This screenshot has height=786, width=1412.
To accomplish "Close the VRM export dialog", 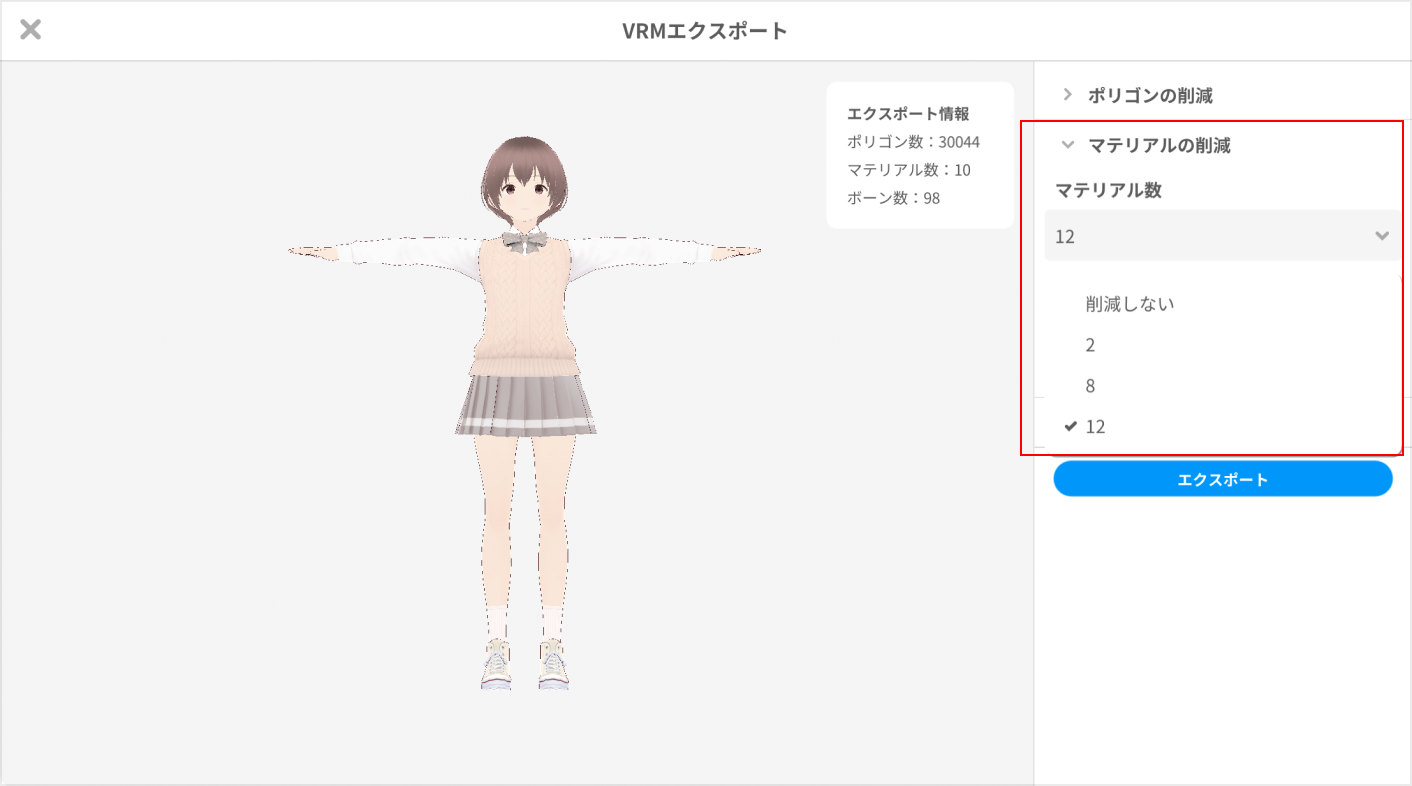I will 30,29.
